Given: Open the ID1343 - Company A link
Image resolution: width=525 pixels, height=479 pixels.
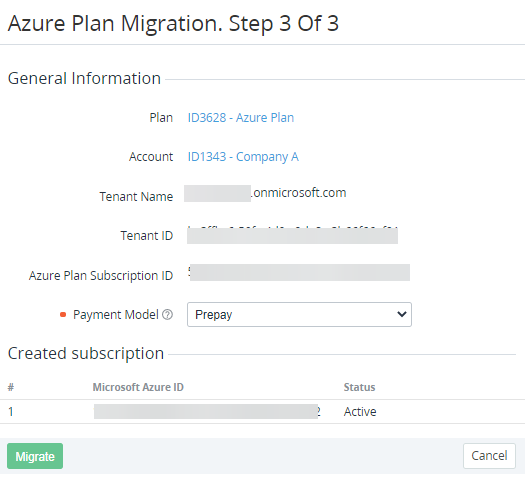Looking at the screenshot, I should 243,157.
